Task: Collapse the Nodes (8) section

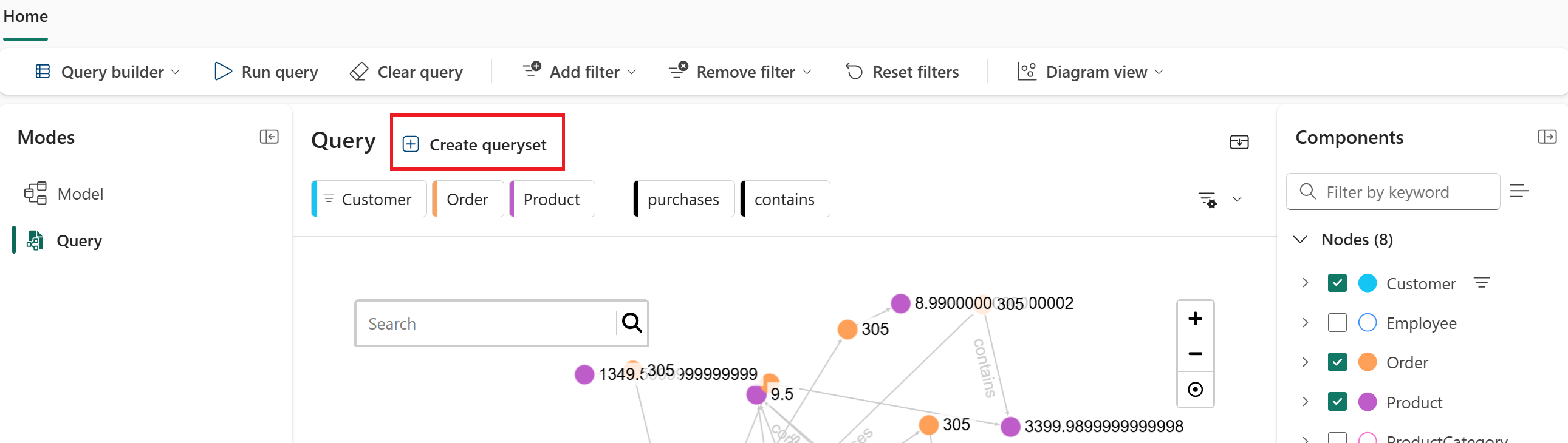Action: (1300, 240)
